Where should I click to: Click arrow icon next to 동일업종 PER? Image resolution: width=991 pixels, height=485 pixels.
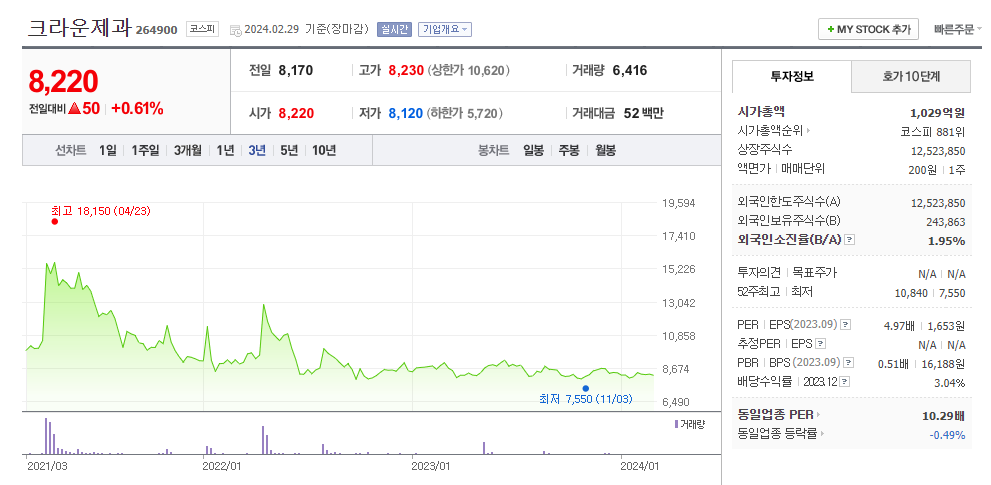click(x=818, y=415)
